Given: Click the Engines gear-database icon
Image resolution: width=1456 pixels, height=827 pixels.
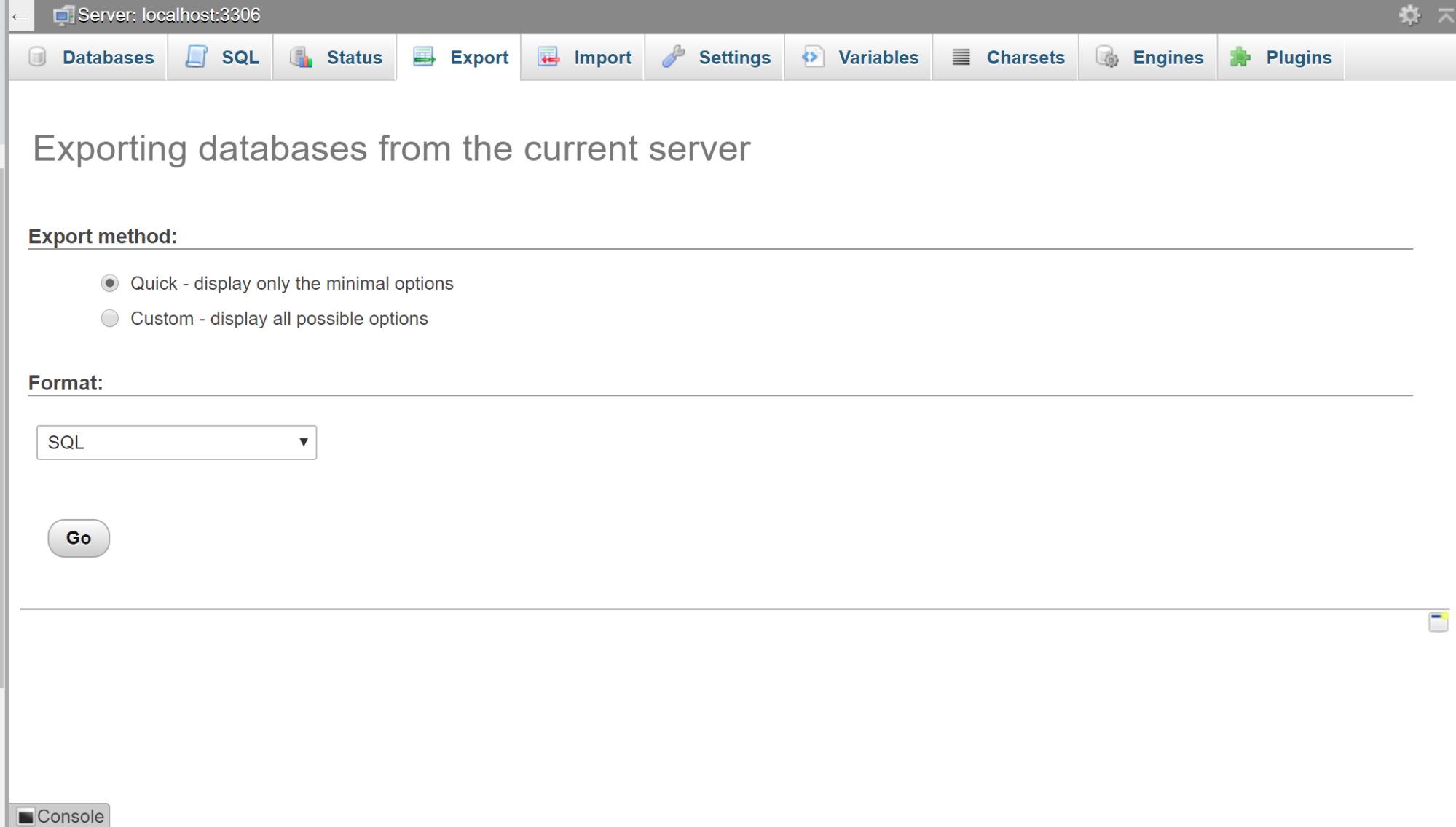Looking at the screenshot, I should (1107, 57).
